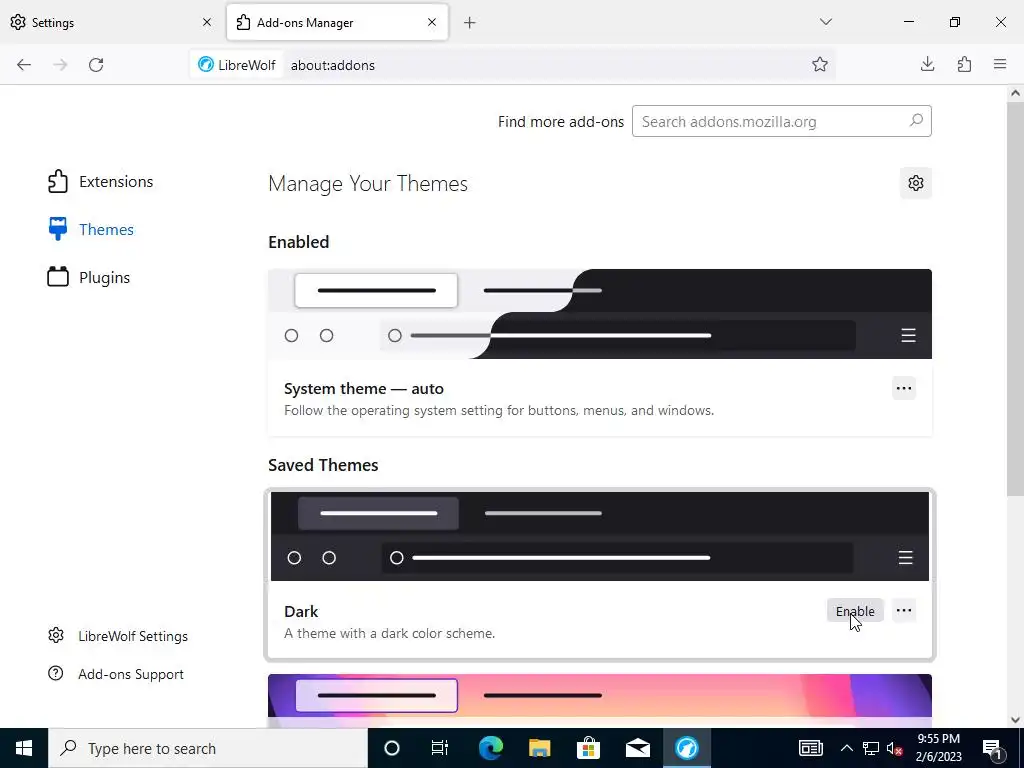
Task: Open the notification center icon
Action: [x=993, y=748]
